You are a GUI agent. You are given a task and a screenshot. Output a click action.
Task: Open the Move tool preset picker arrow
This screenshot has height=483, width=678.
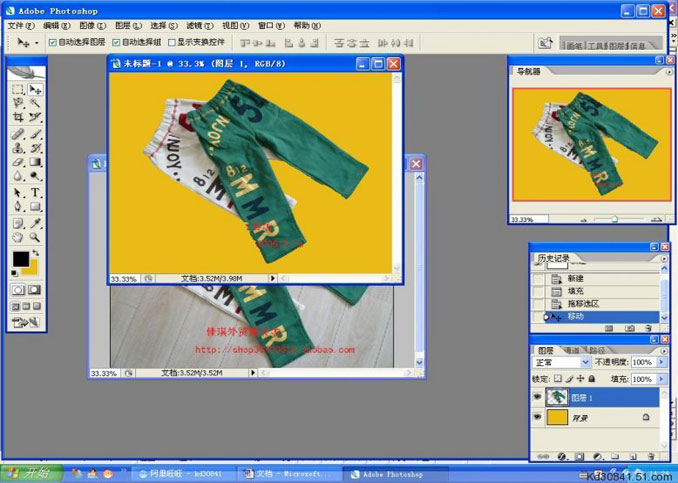coord(37,43)
